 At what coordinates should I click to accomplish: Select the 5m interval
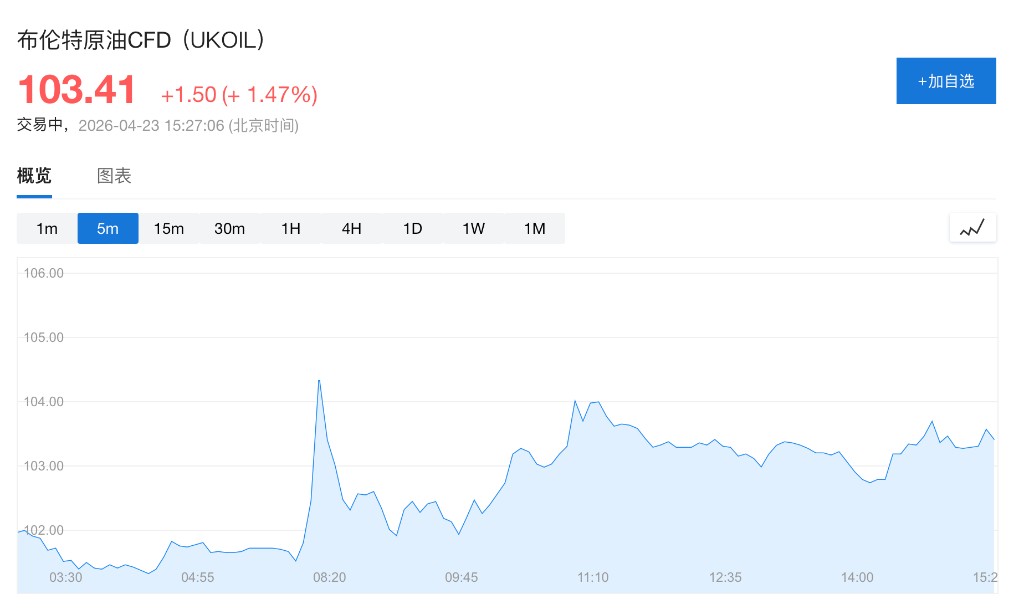pyautogui.click(x=108, y=228)
